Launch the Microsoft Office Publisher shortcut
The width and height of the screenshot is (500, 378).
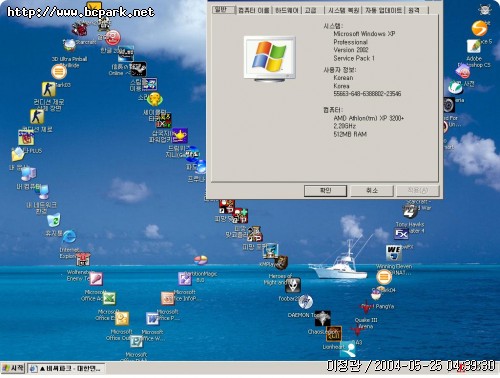pyautogui.click(x=136, y=342)
